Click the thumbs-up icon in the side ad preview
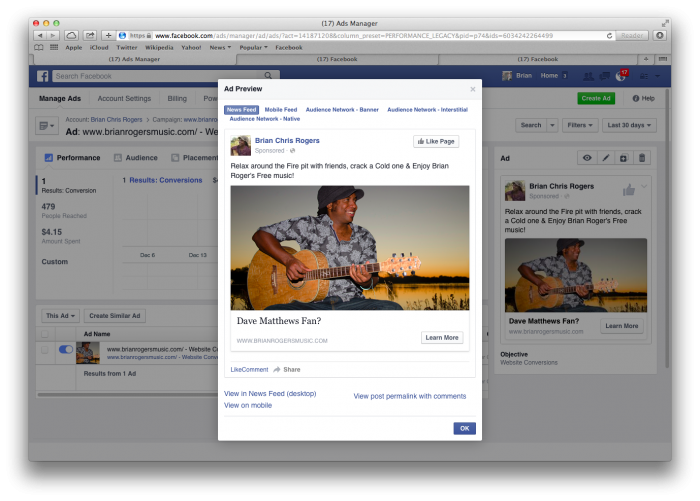This screenshot has height=501, width=700. pos(629,190)
